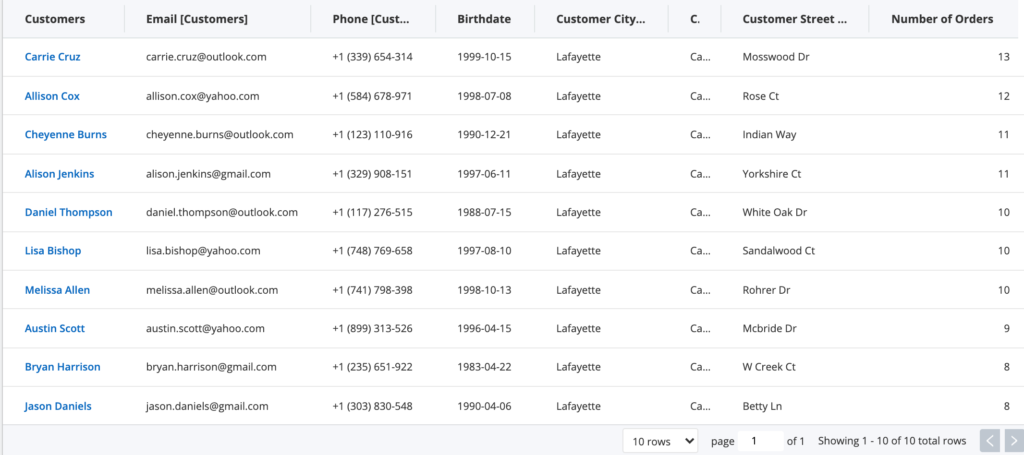Open Bryan Harrison customer link
This screenshot has width=1024, height=455.
62,367
